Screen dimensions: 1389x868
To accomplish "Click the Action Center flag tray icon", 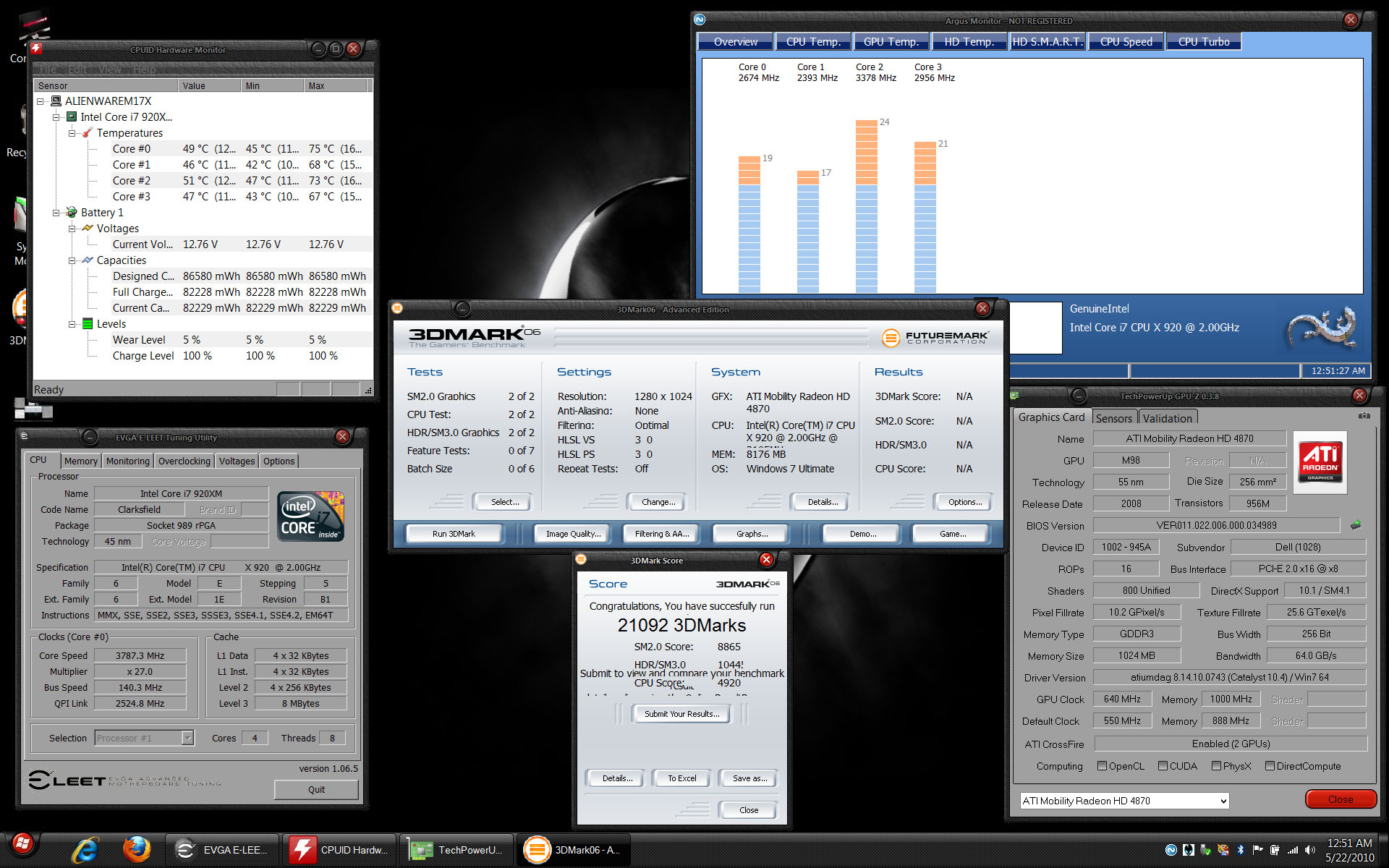I will pos(1257,850).
